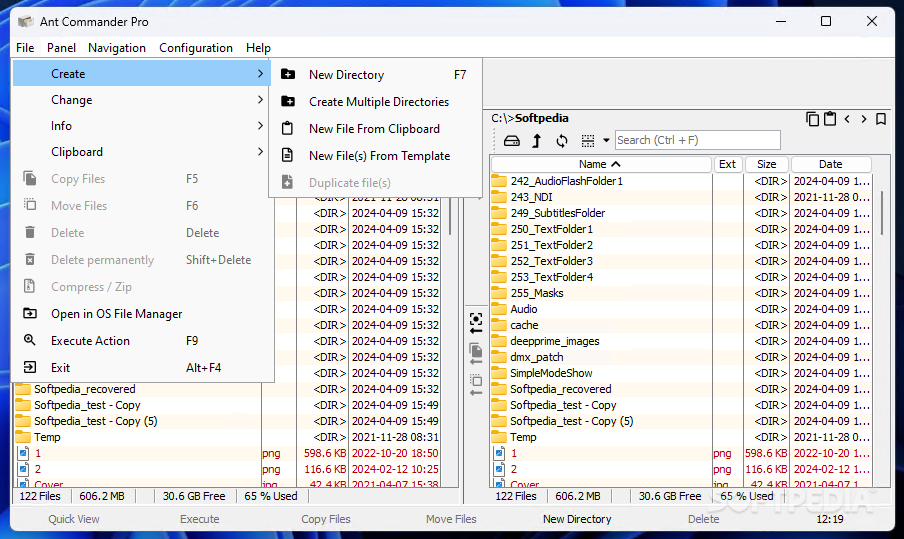Select the dmx_patch folder in right panel
This screenshot has width=904, height=539.
[681, 357]
